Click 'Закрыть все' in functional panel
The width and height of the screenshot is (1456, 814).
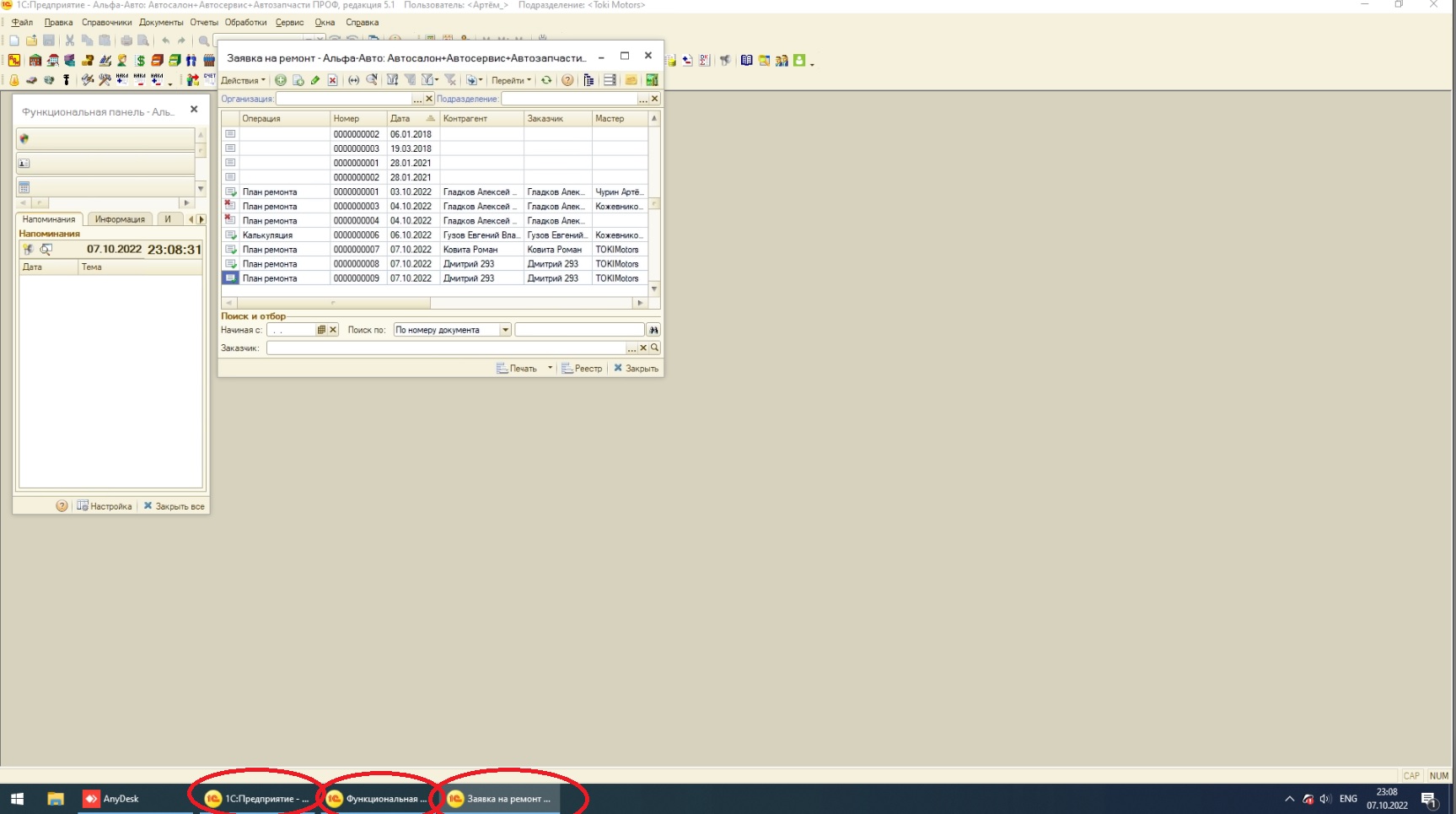pos(174,506)
